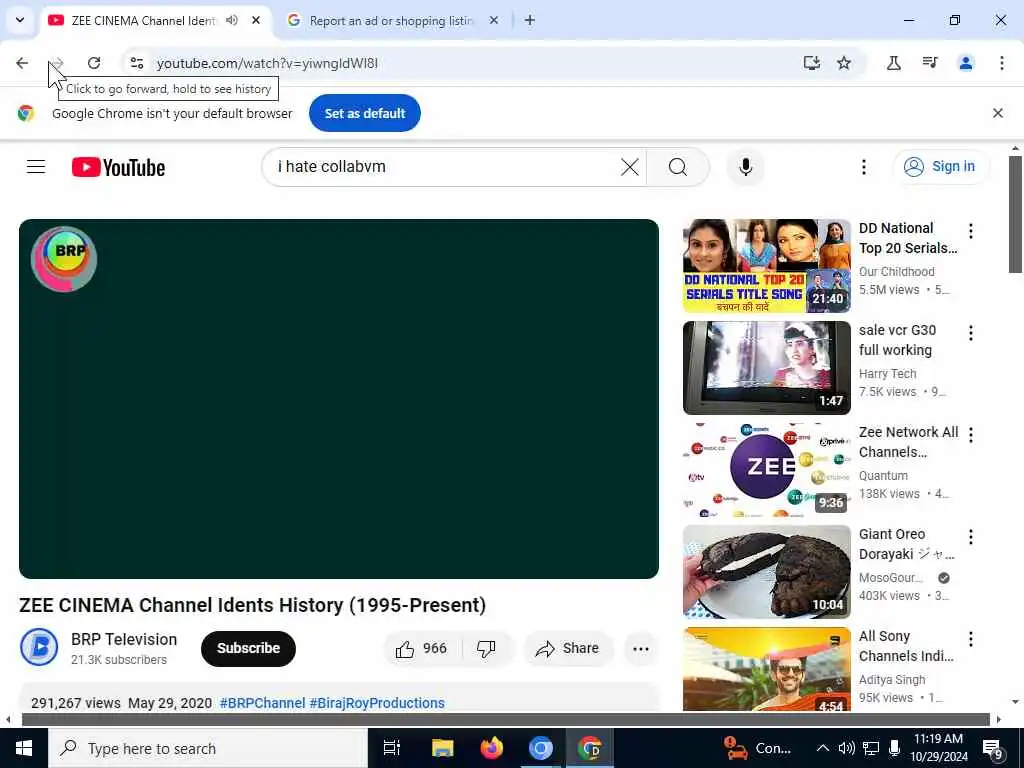Submit search with magnifier button
Screen dimensions: 1024x768
click(678, 167)
